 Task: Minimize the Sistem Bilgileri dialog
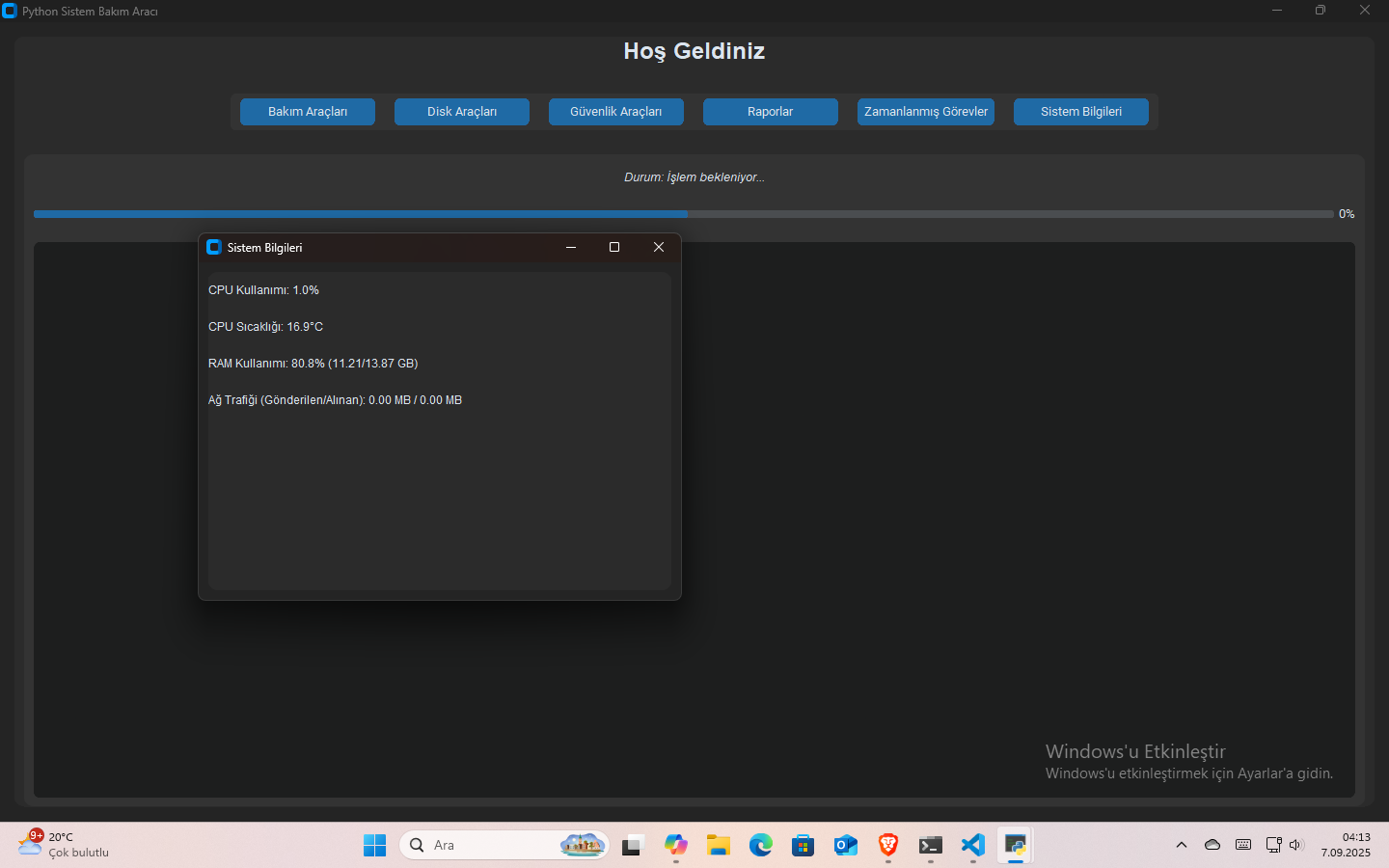click(571, 248)
